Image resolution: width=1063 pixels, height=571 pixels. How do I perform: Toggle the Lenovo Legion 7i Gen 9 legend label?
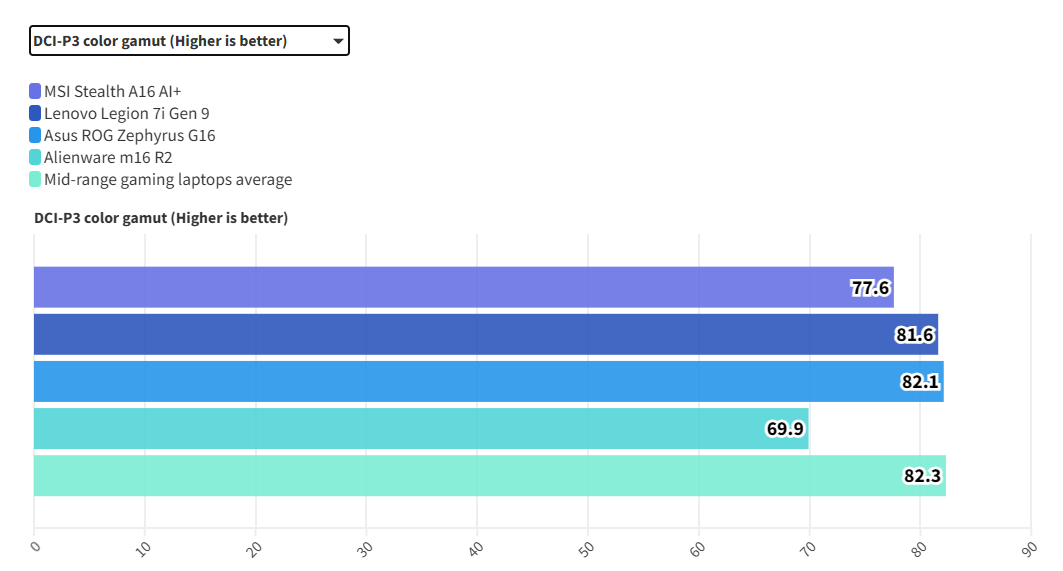click(126, 113)
